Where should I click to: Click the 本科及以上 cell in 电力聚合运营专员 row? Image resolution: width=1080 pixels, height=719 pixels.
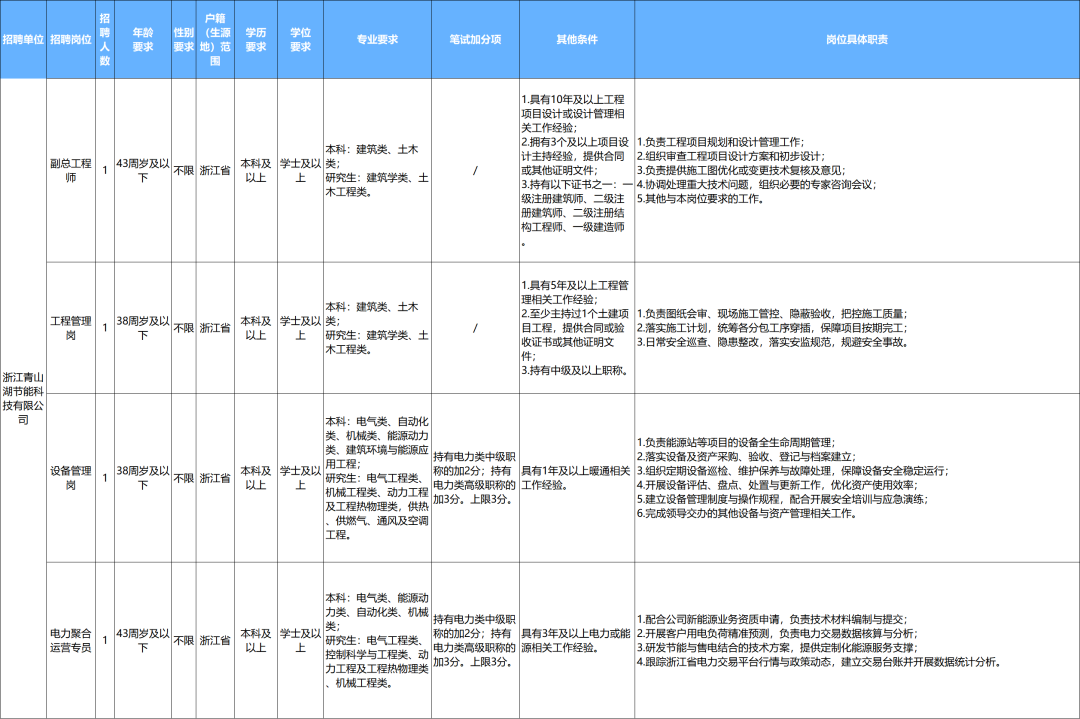(256, 640)
